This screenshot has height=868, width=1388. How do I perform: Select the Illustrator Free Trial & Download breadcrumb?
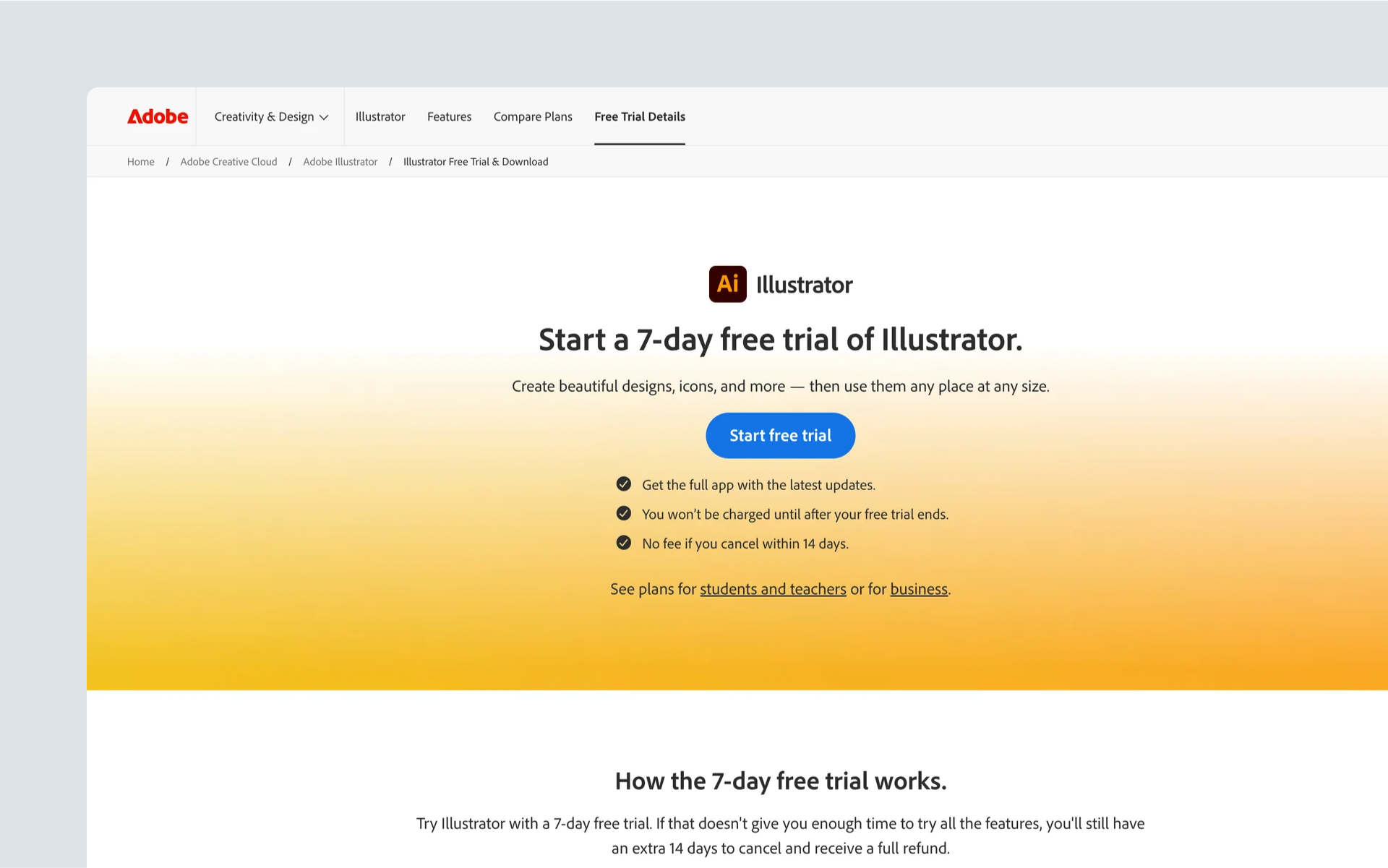476,161
